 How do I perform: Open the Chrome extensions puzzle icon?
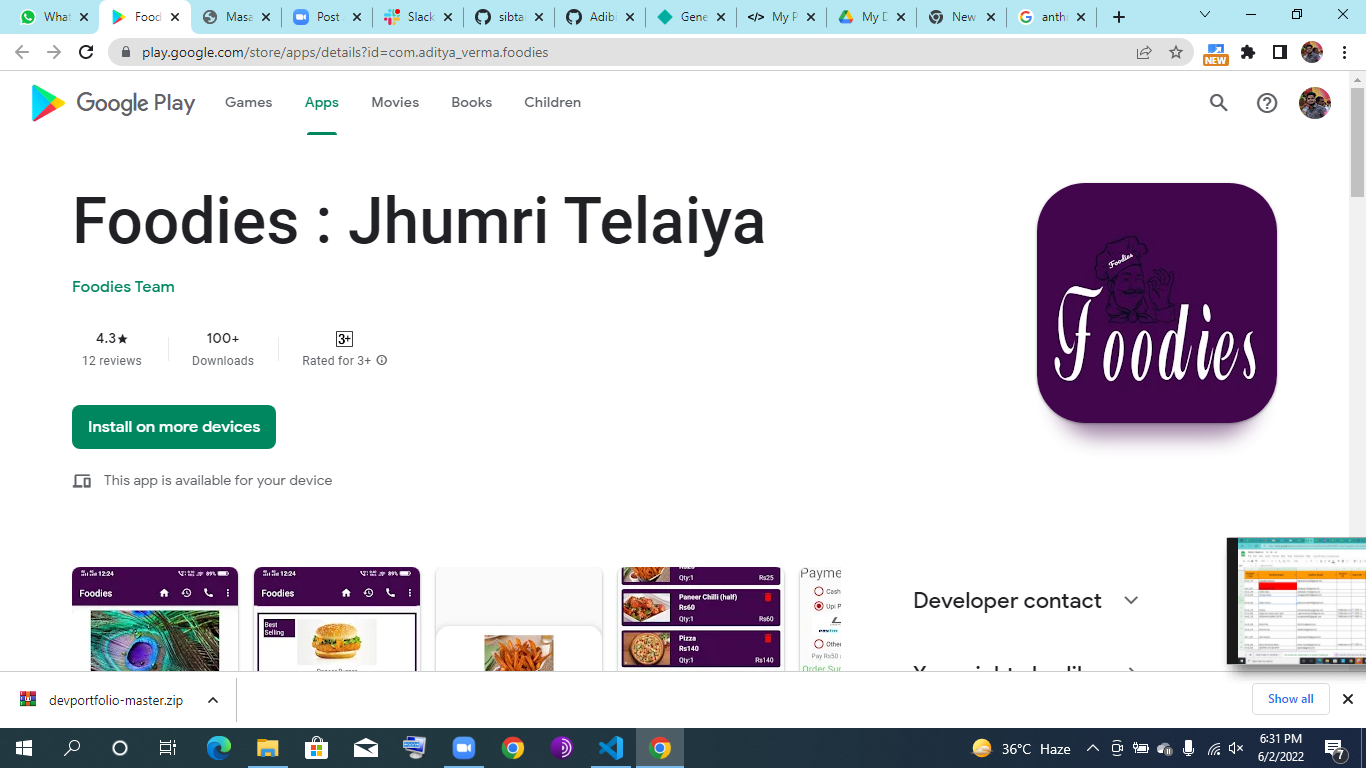[x=1248, y=52]
